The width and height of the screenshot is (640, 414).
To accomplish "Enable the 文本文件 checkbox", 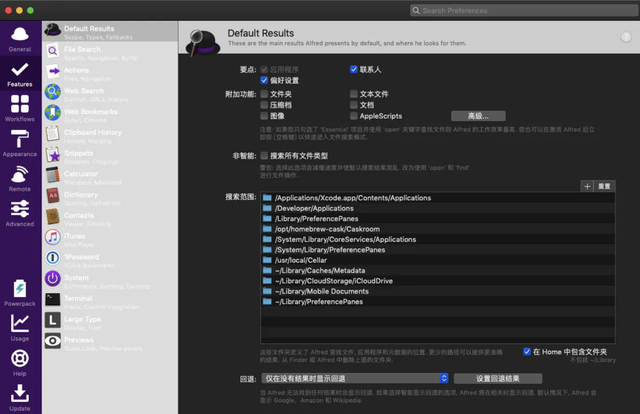I will click(x=353, y=94).
